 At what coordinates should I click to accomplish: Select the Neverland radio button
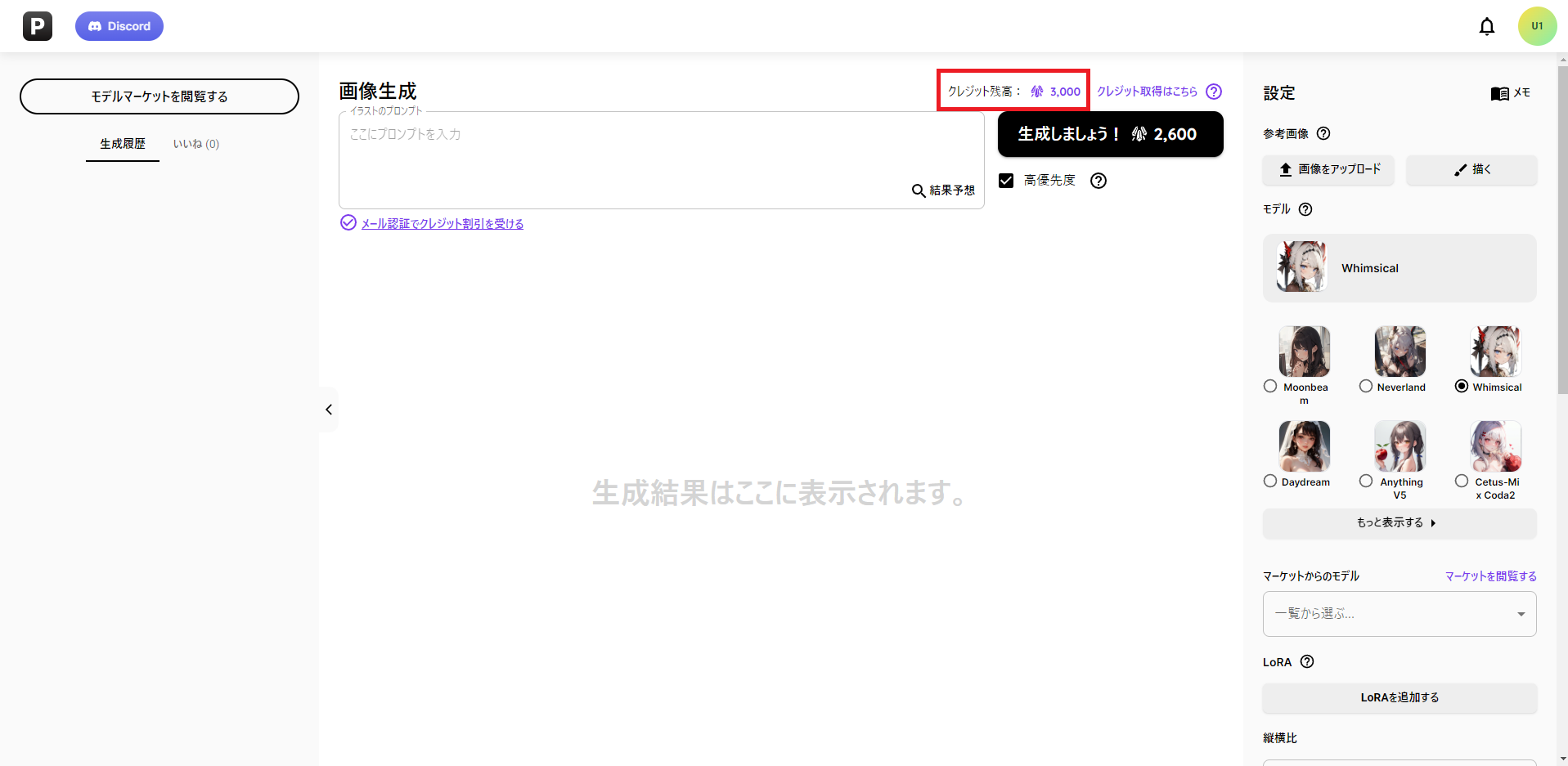(1366, 386)
